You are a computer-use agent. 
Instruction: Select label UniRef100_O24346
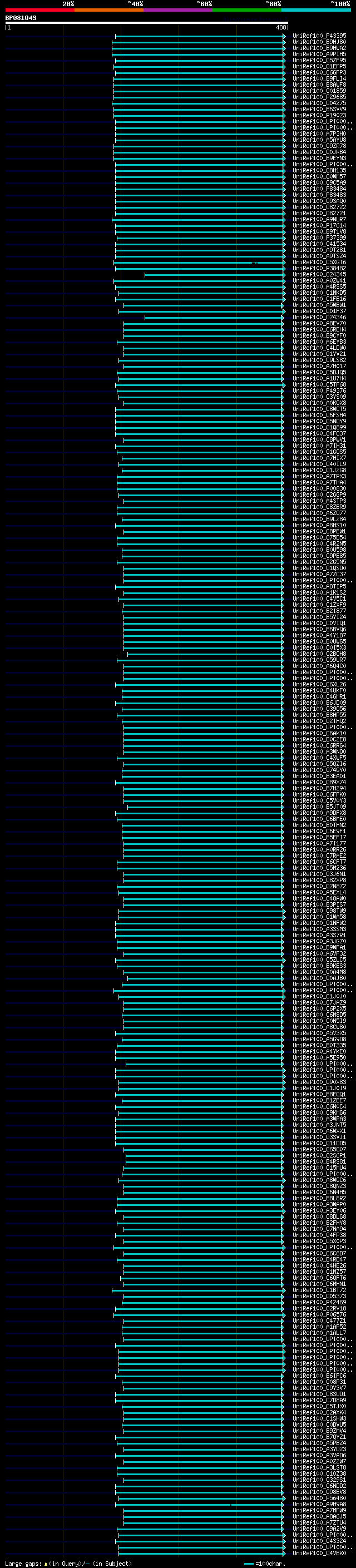click(319, 317)
